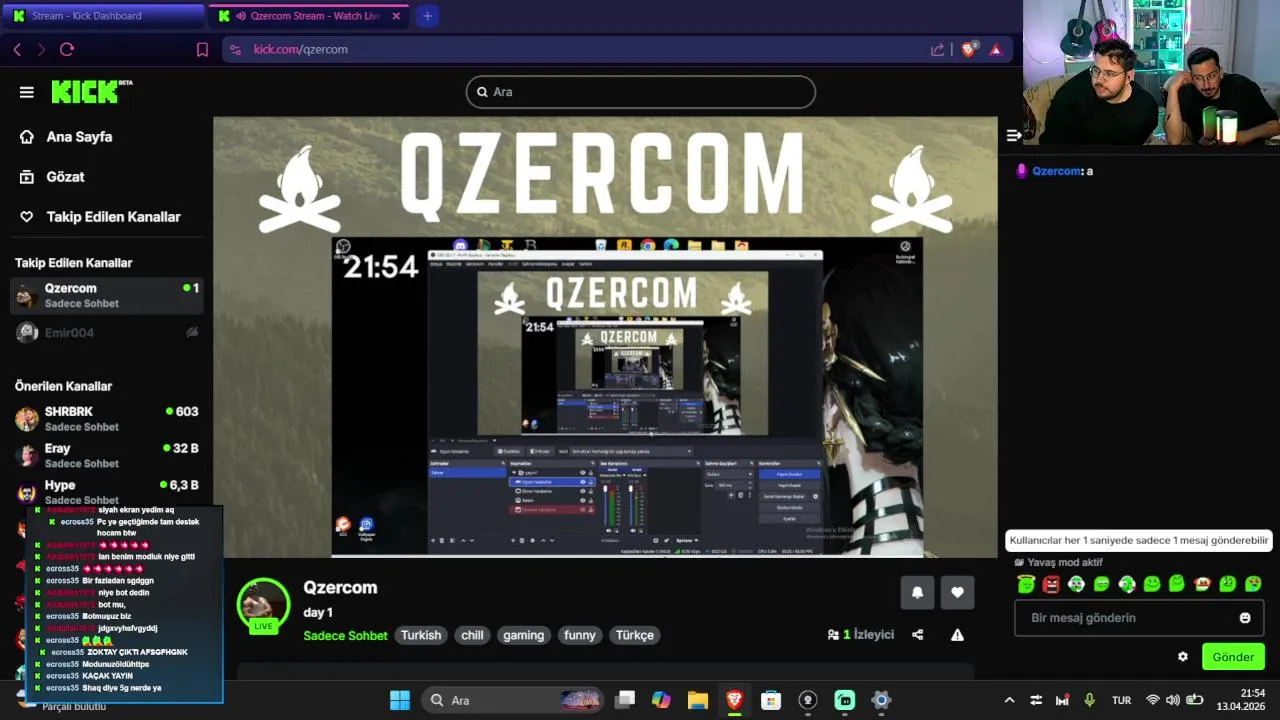Toggle following with the heart button
Image resolution: width=1280 pixels, height=720 pixels.
point(957,592)
